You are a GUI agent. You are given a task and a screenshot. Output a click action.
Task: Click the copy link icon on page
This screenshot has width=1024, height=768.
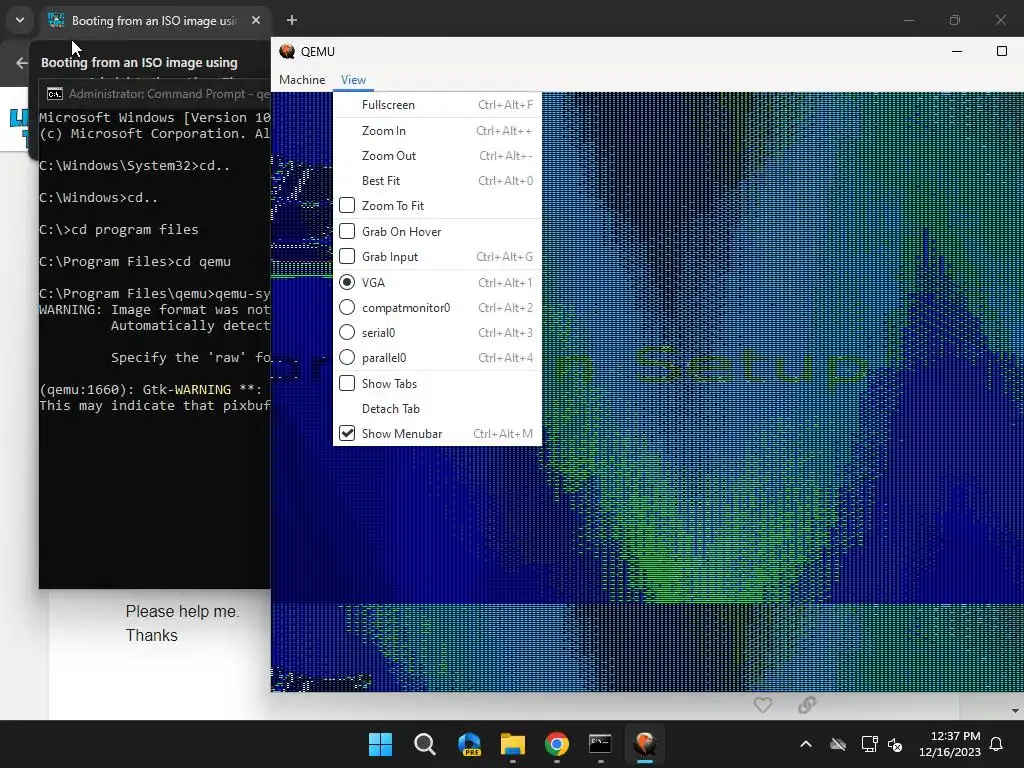[x=807, y=705]
